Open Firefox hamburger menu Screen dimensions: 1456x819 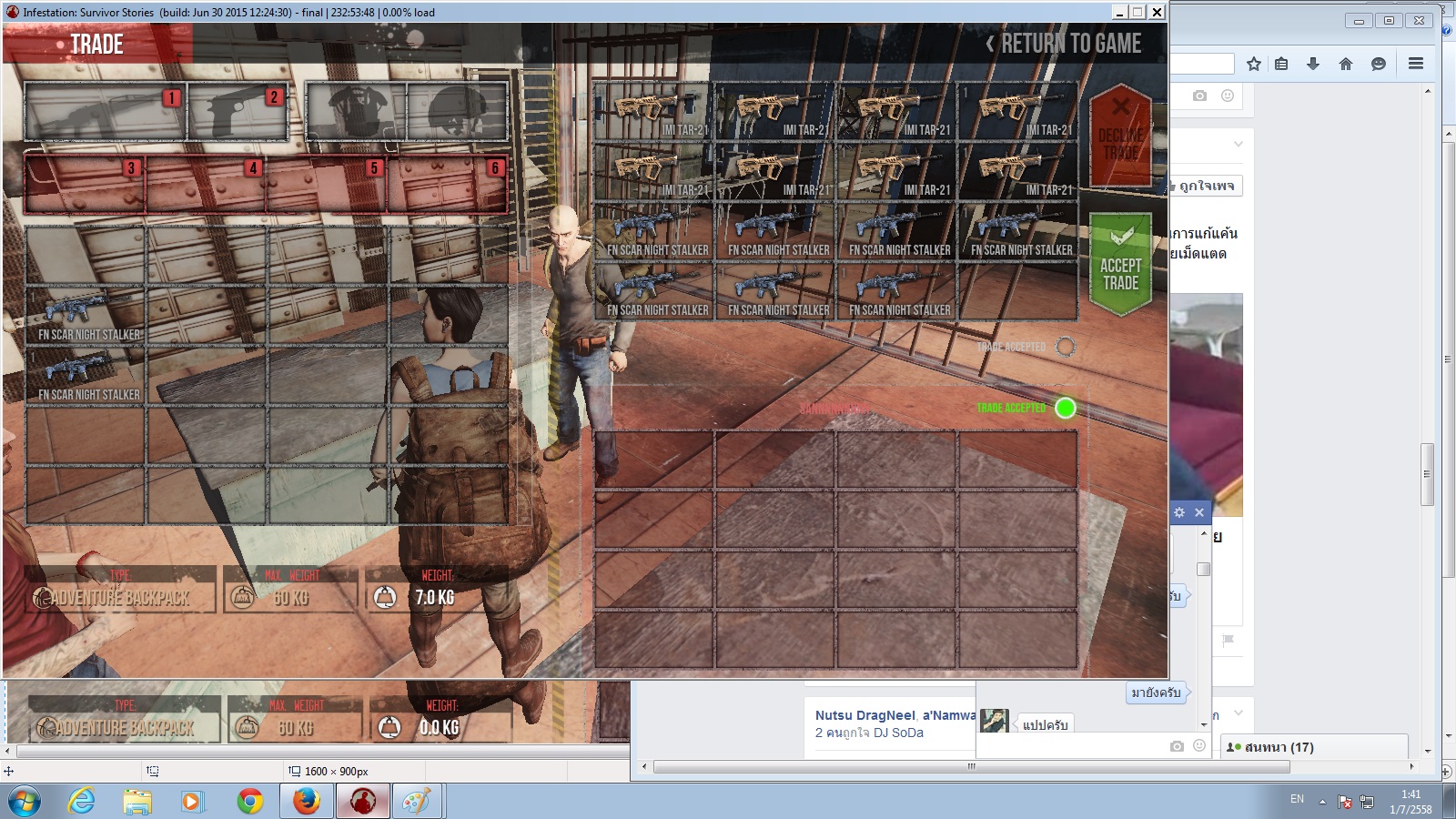click(x=1415, y=64)
